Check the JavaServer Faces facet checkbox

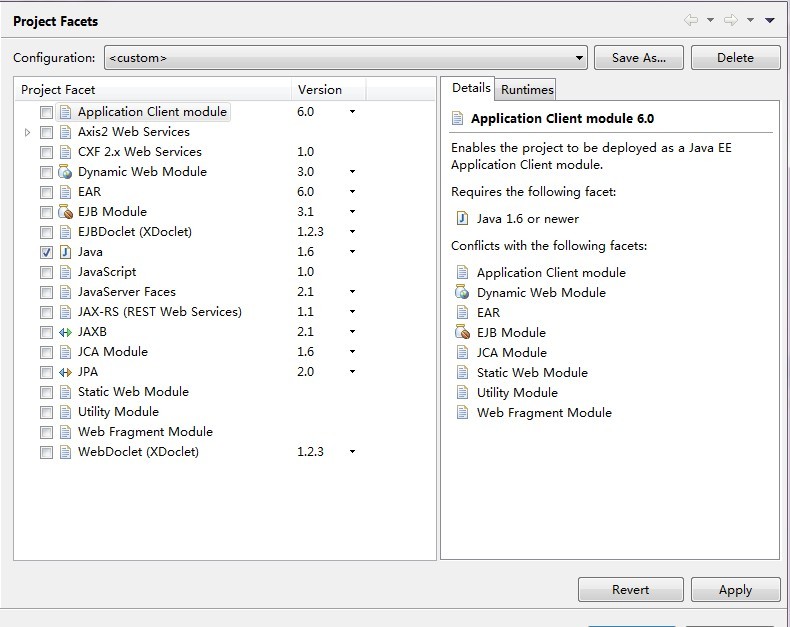46,292
